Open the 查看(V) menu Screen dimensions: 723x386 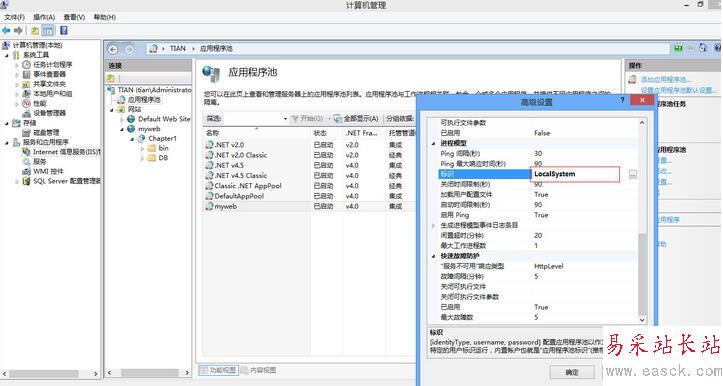click(74, 17)
